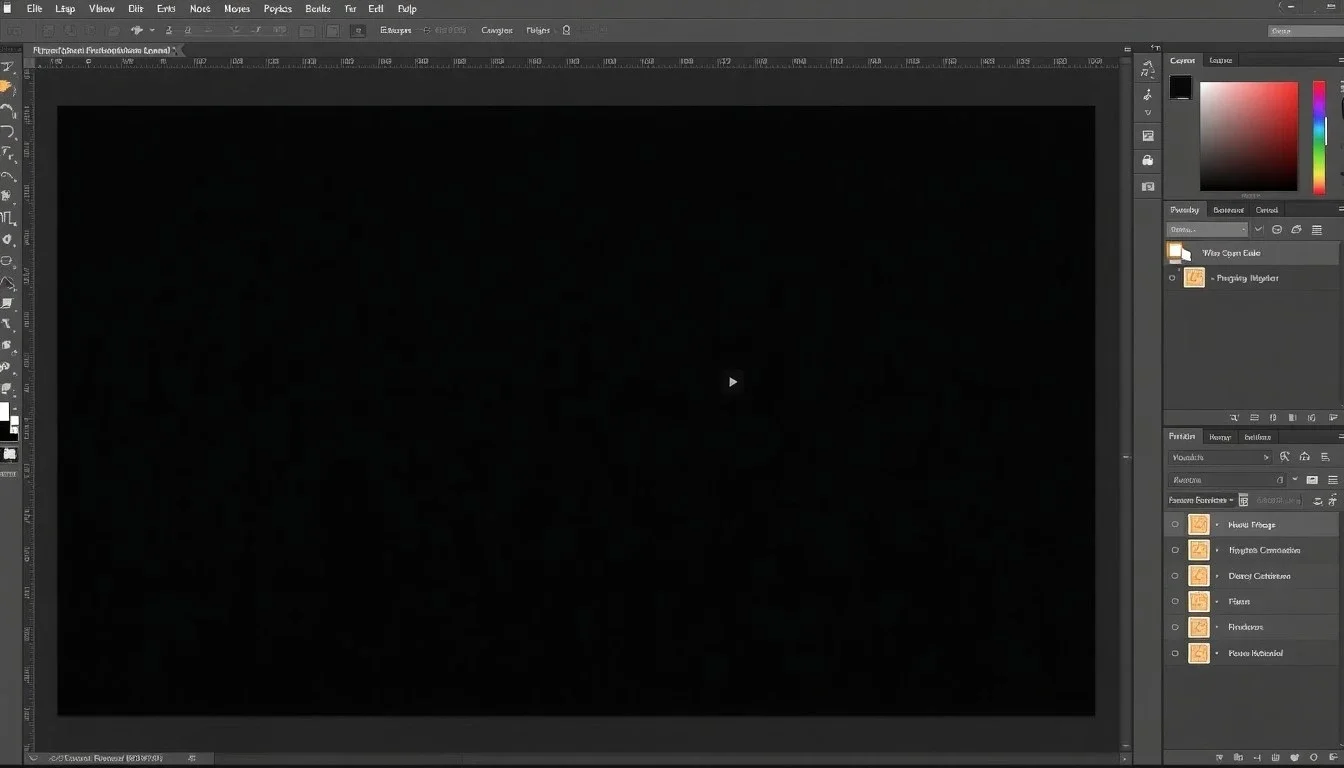Switch to third tab of layers panel

[1257, 437]
